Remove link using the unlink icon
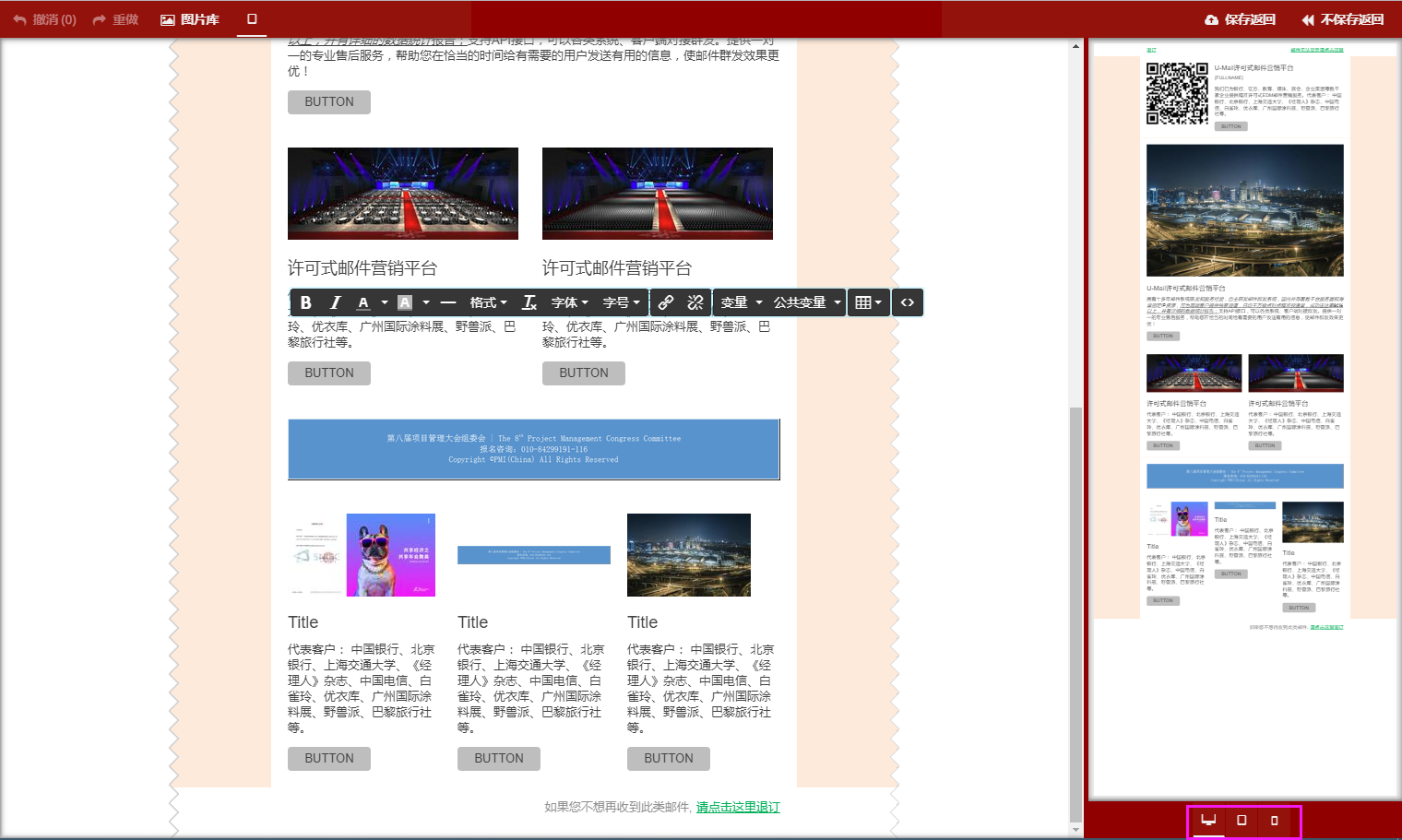The height and width of the screenshot is (840, 1402). click(x=695, y=302)
